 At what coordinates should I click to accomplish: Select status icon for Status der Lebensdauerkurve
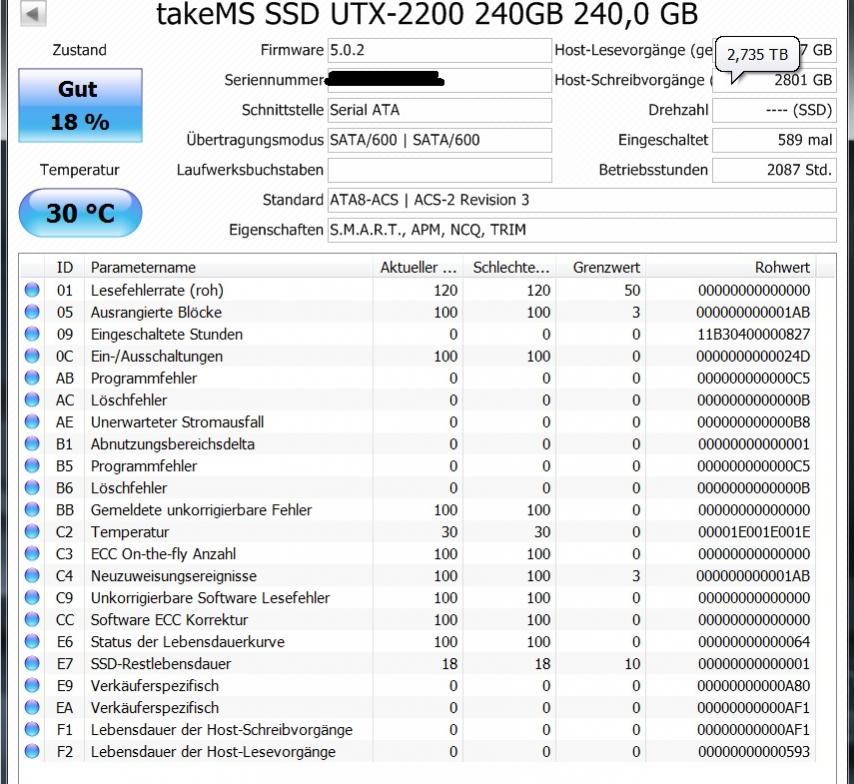click(32, 641)
